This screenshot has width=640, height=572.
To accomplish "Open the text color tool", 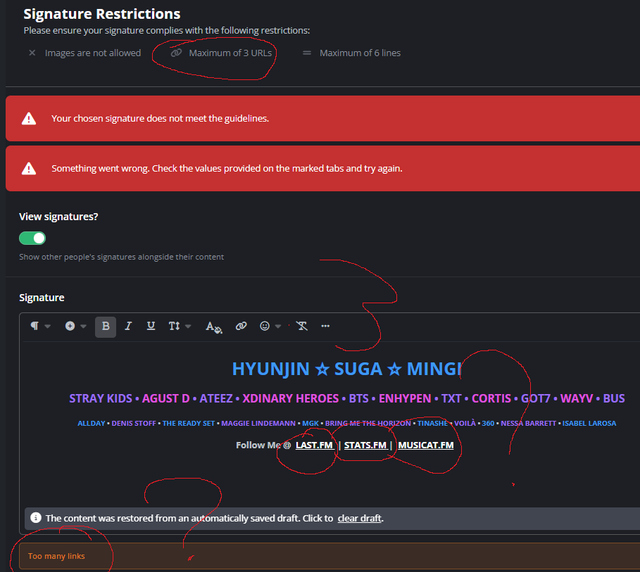I will point(213,327).
